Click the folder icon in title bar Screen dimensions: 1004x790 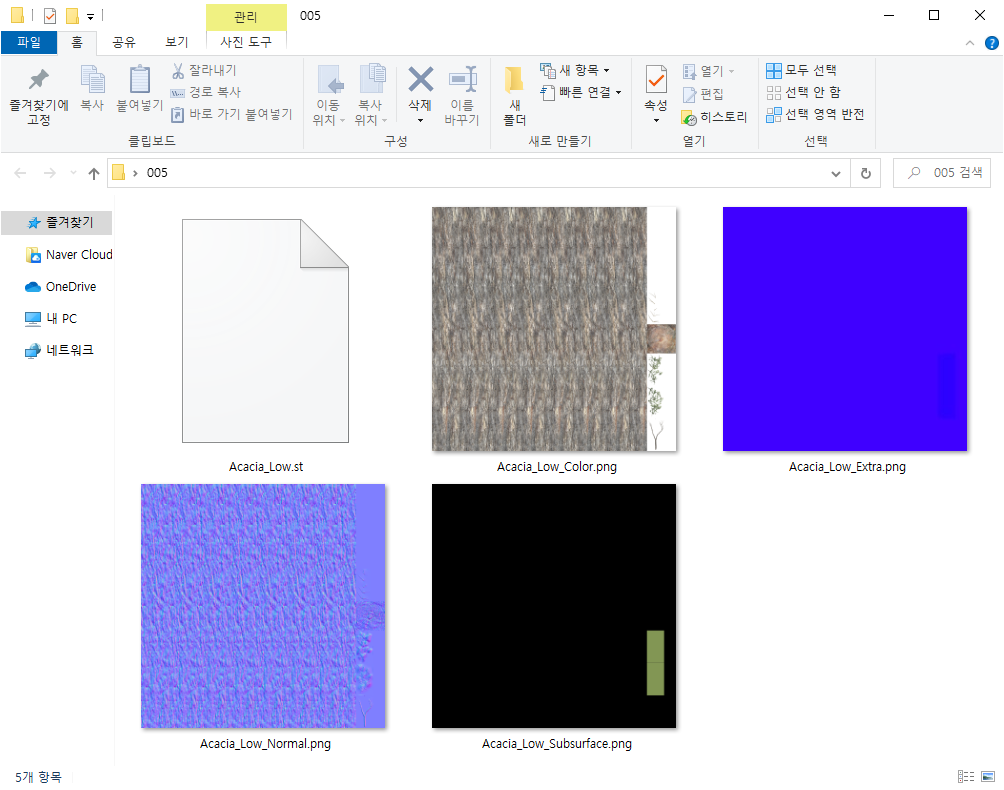point(17,15)
